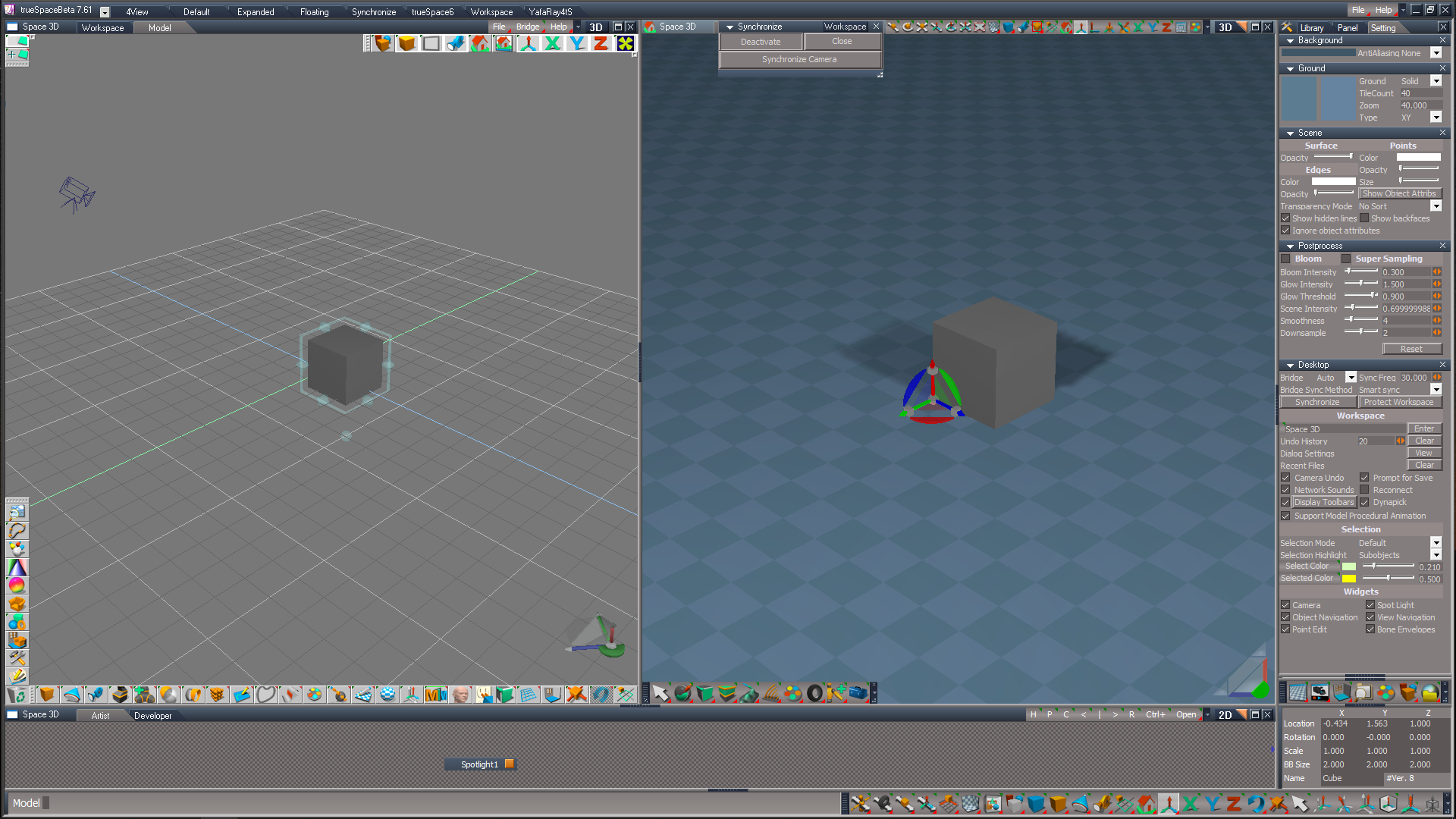Add a cube primitive from Model toolbar

click(x=47, y=695)
